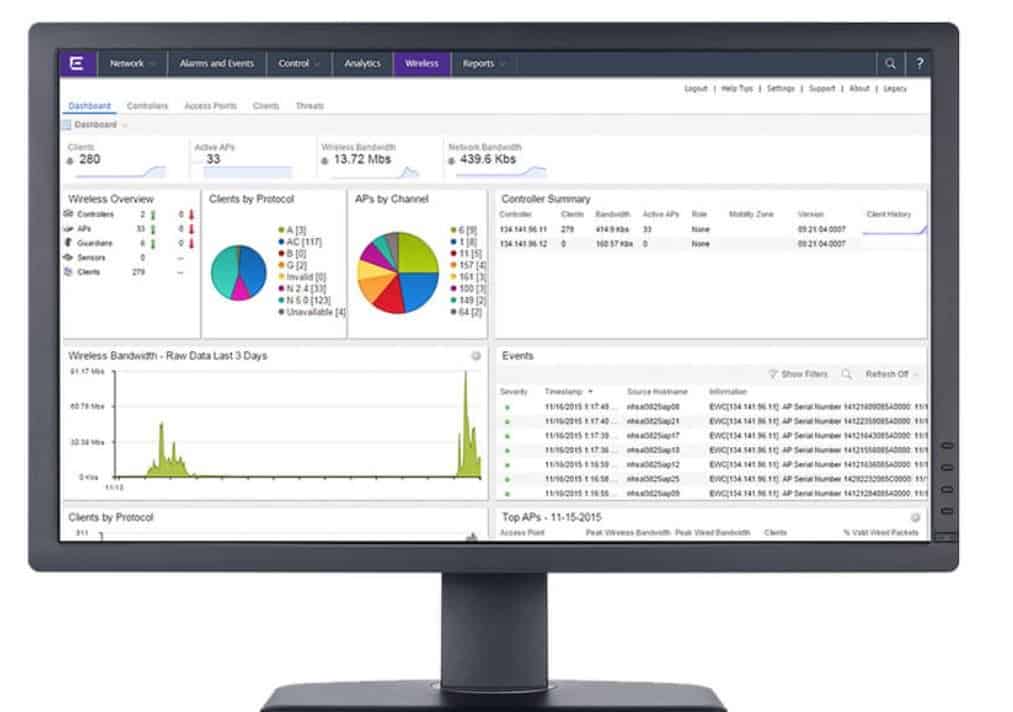1013x712 pixels.
Task: Click the Logout link
Action: pyautogui.click(x=696, y=89)
